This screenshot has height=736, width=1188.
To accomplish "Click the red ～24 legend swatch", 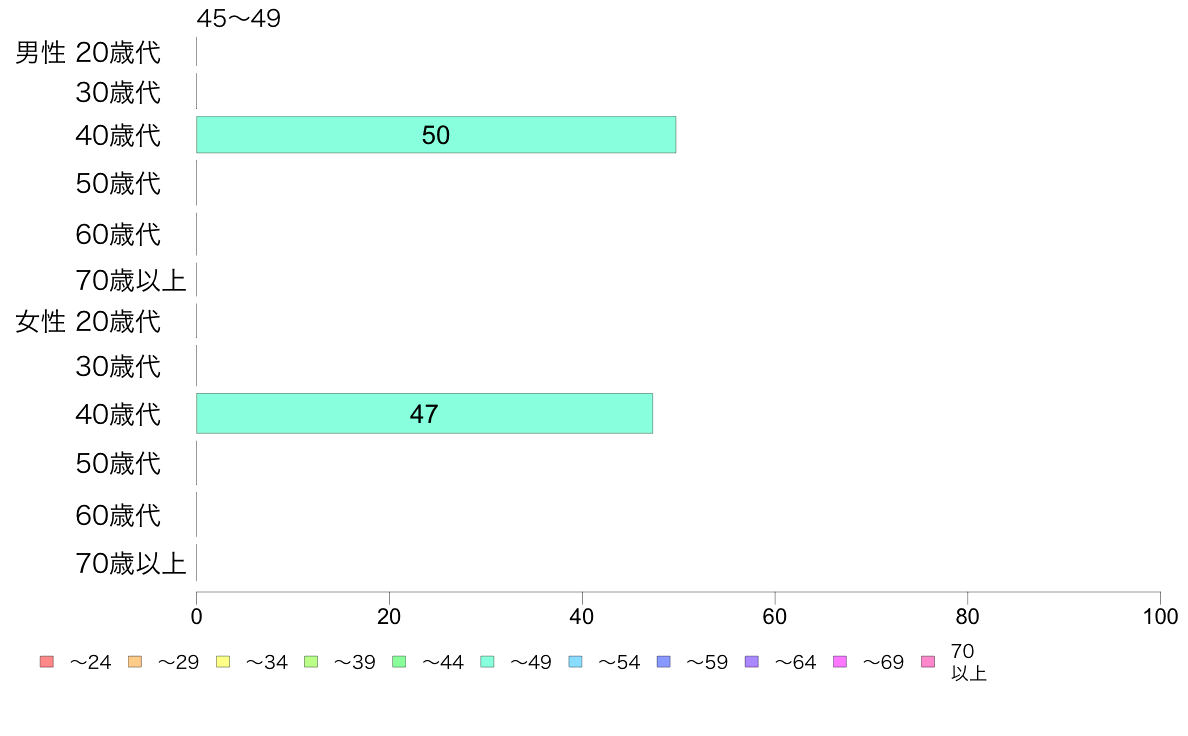I will [x=46, y=662].
